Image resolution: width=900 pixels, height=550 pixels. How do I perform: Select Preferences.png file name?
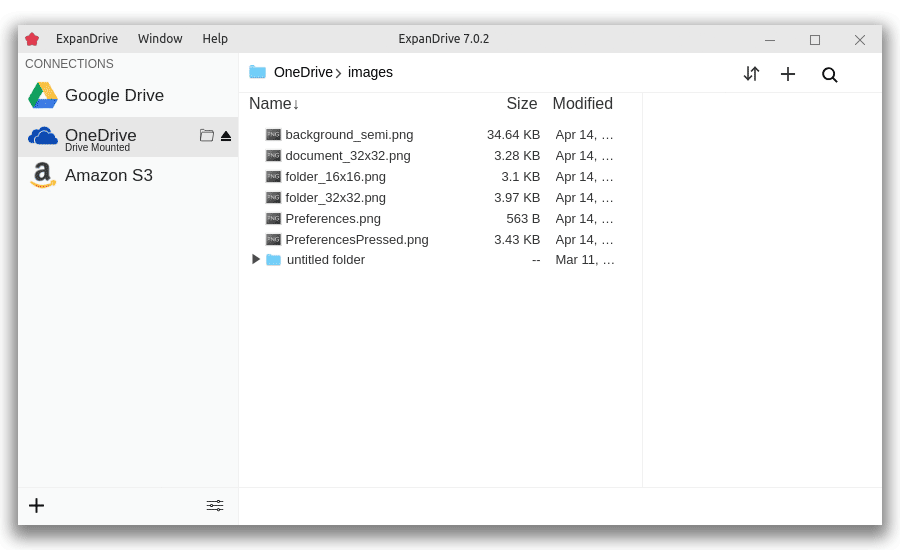click(x=333, y=219)
